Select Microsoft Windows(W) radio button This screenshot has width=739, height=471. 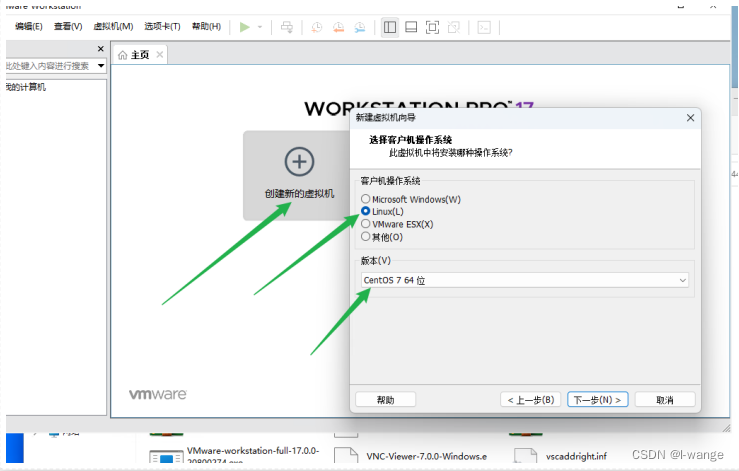click(x=365, y=199)
